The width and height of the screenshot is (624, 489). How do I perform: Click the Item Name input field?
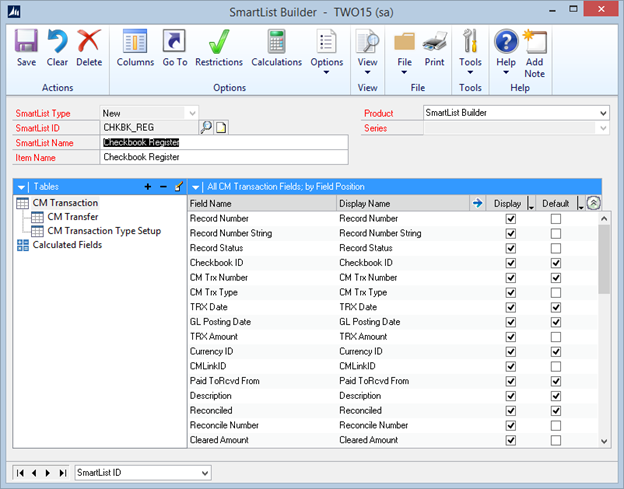(x=224, y=157)
